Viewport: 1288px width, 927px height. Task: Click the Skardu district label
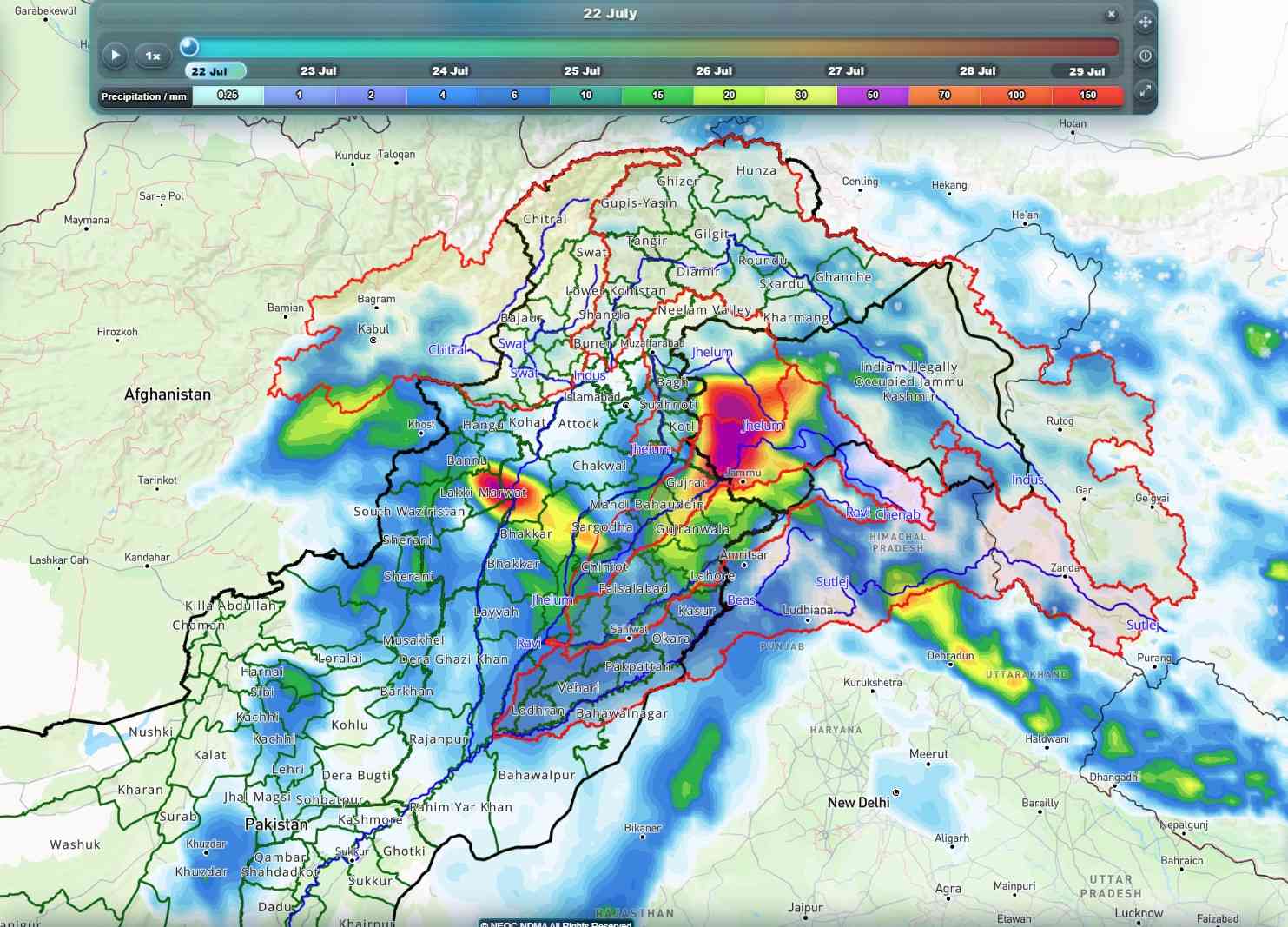[x=782, y=284]
